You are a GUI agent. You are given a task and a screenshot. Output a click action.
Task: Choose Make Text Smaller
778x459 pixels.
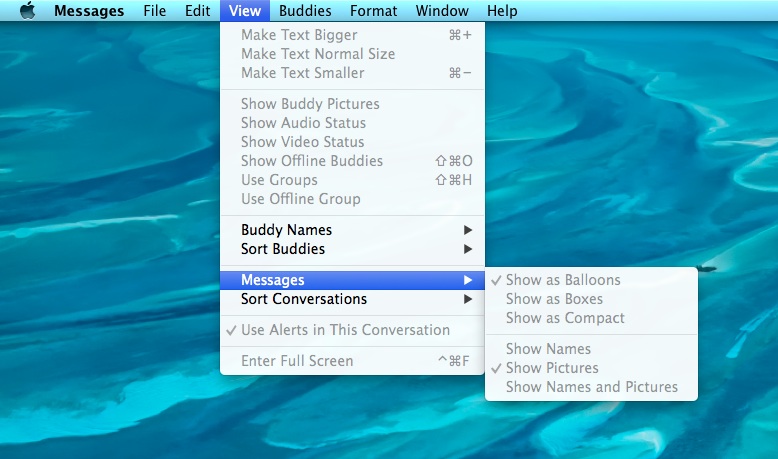(x=352, y=73)
